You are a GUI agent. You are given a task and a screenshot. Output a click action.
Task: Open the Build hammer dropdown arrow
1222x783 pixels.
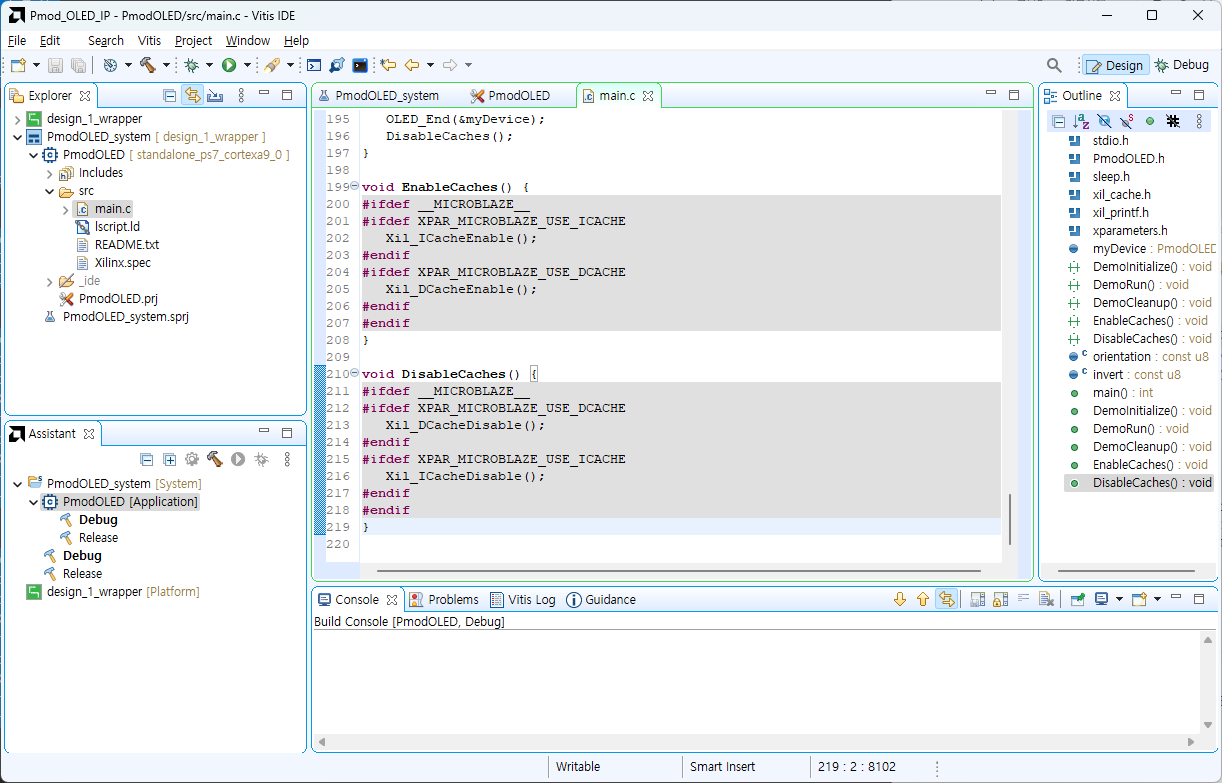point(166,65)
